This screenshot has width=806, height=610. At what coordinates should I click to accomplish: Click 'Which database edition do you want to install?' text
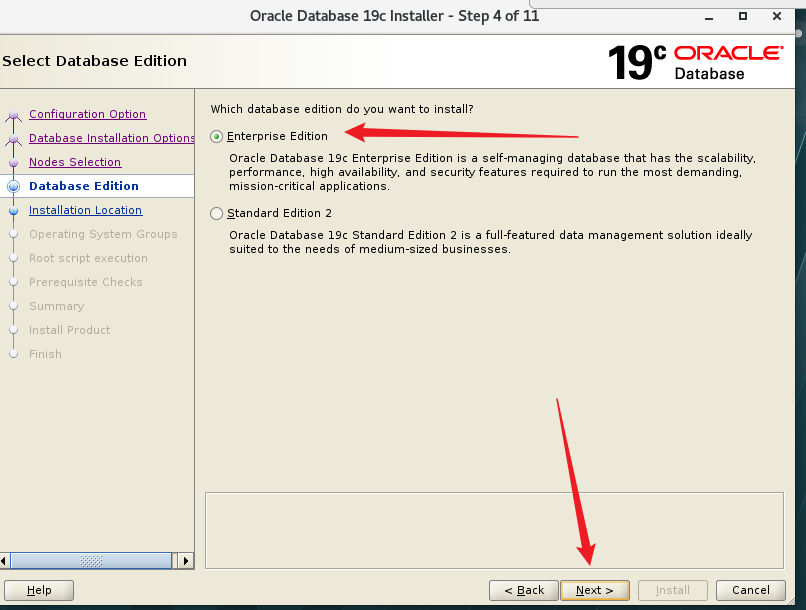pyautogui.click(x=342, y=109)
